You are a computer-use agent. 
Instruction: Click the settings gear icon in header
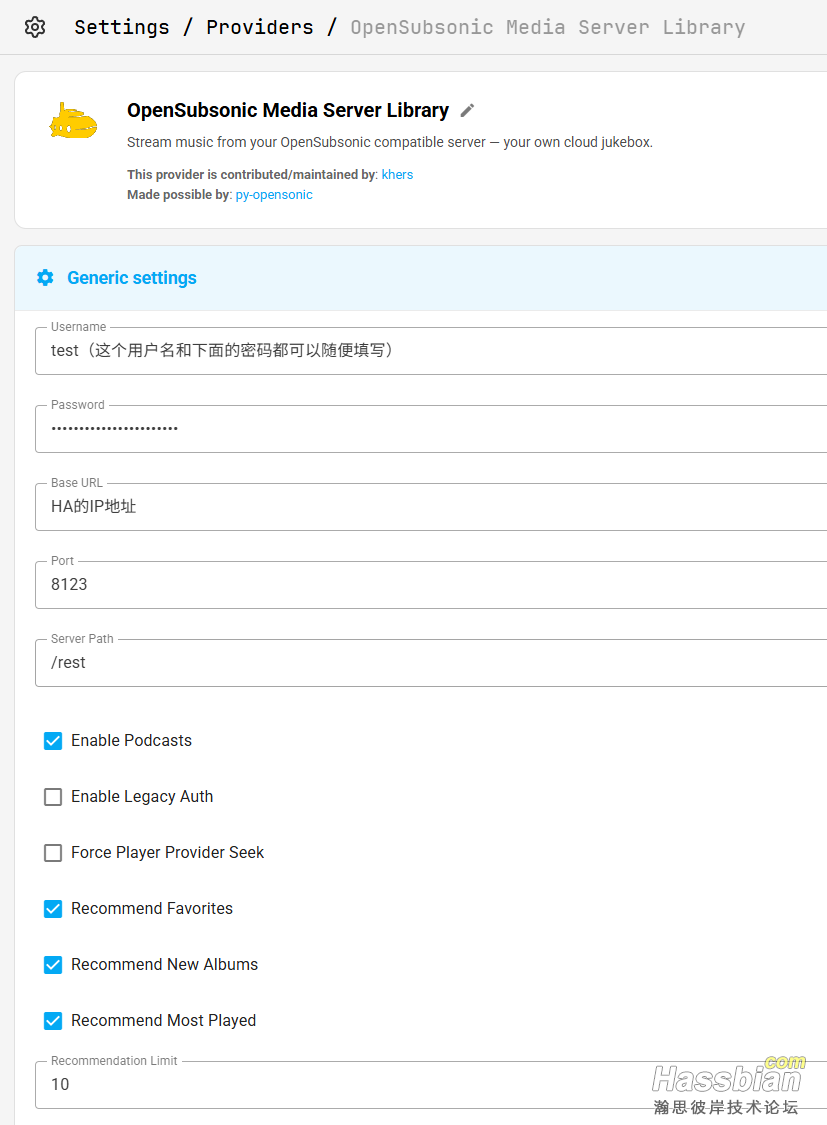click(35, 27)
